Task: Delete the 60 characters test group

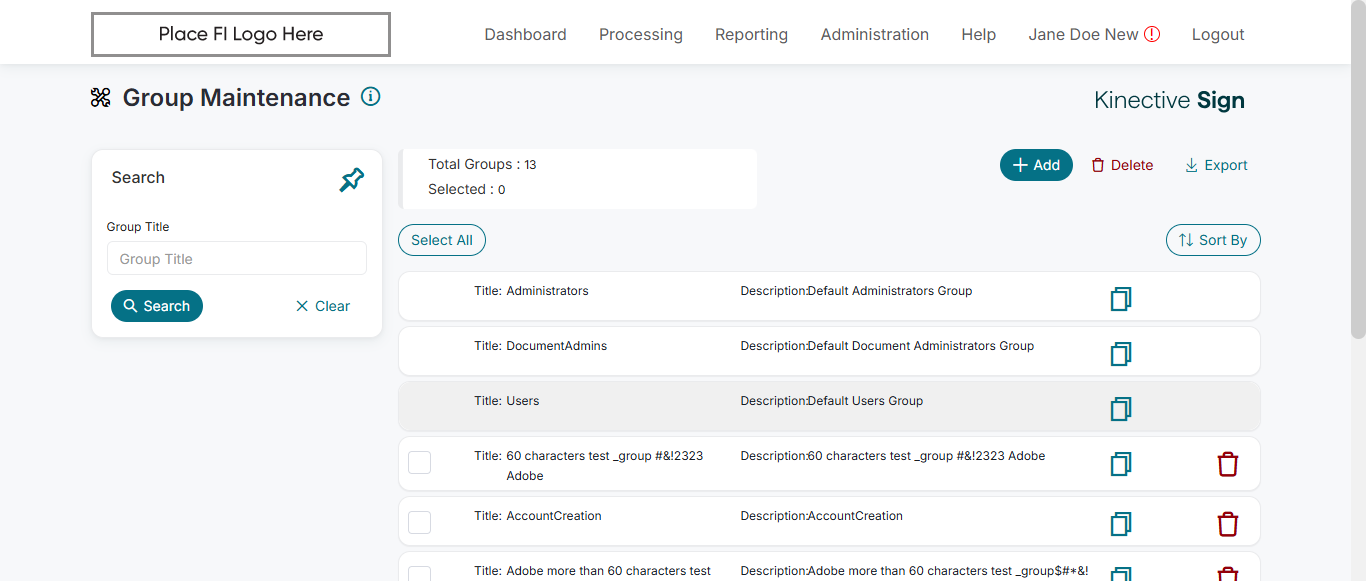Action: pyautogui.click(x=1228, y=464)
